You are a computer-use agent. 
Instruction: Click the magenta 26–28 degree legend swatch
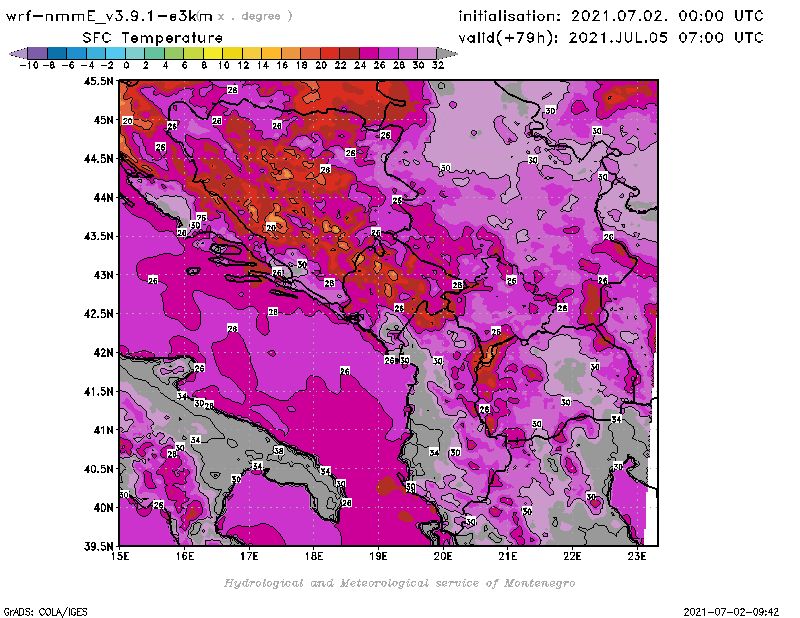coord(389,53)
